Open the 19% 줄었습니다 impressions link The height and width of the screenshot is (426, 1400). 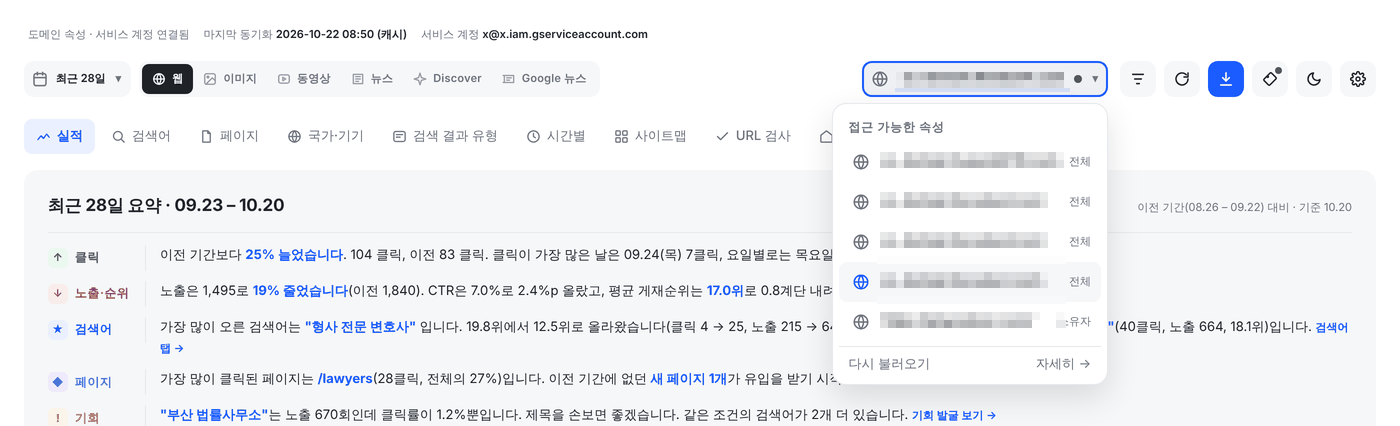[300, 292]
